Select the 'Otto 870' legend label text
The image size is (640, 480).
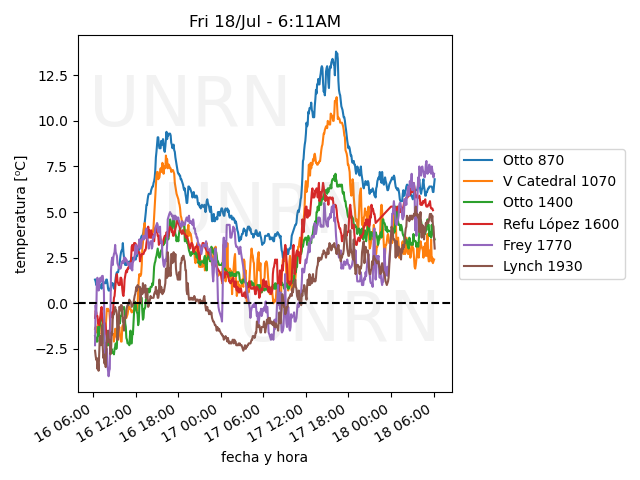pos(533,160)
